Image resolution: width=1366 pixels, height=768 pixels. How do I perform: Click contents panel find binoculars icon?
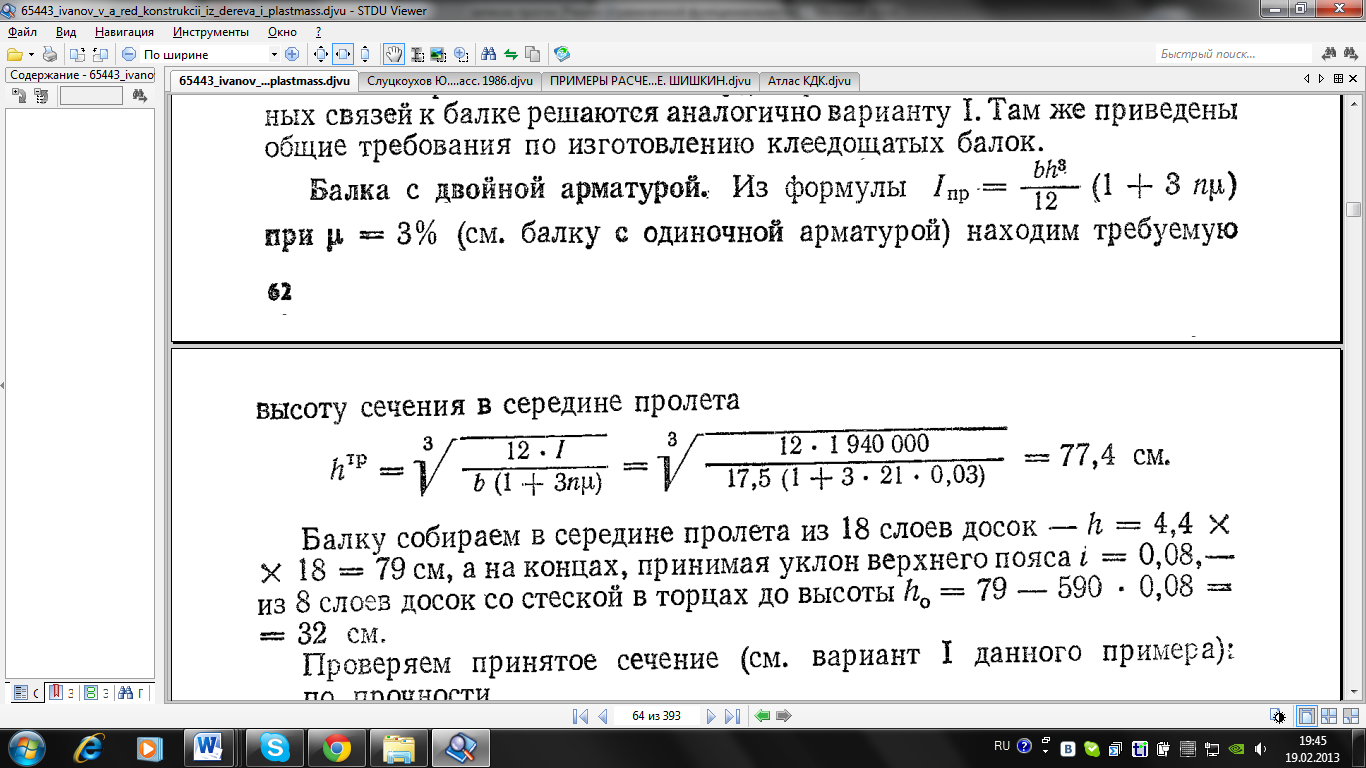tap(140, 96)
